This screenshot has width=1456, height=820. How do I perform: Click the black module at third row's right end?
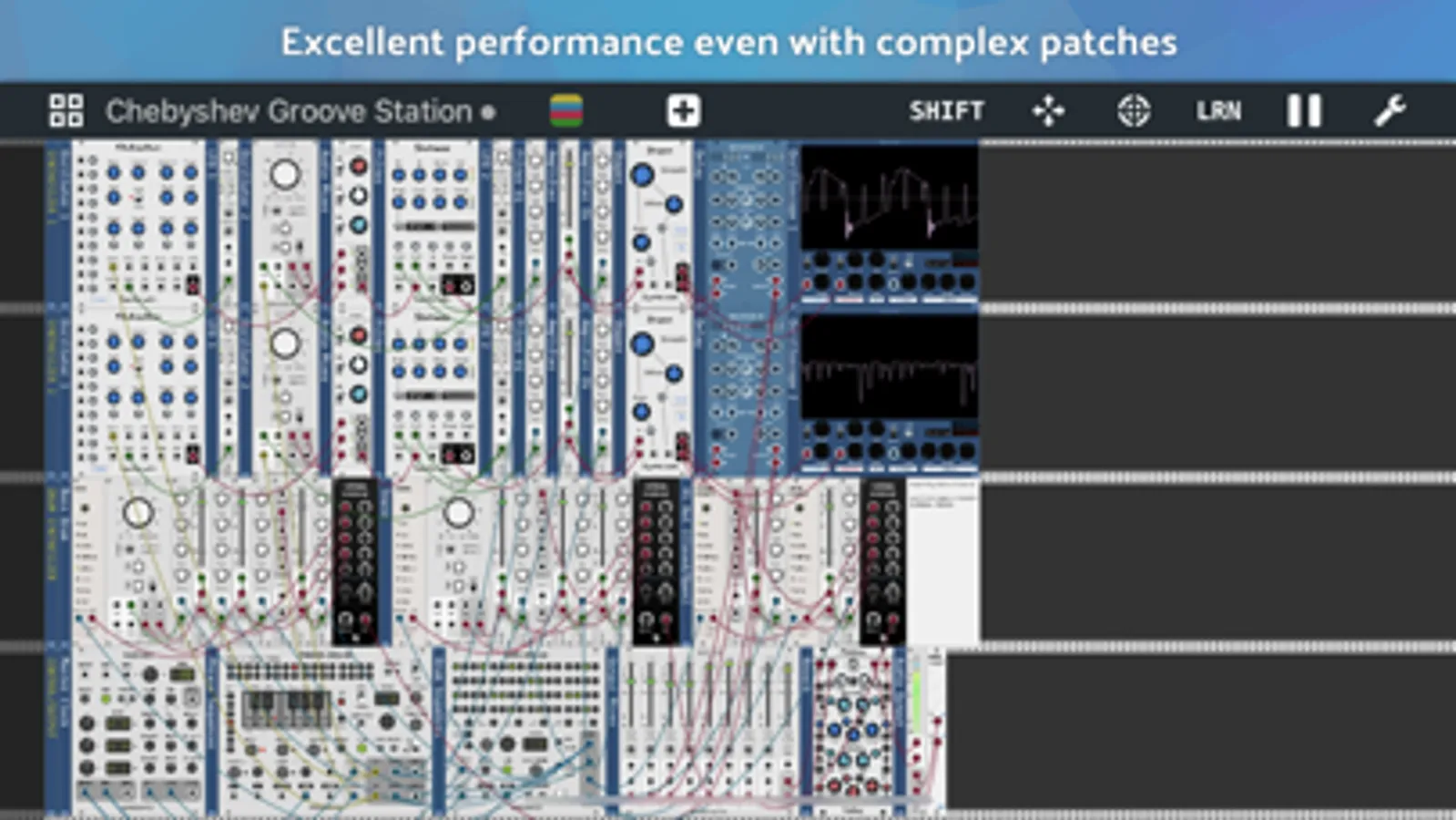tap(882, 561)
